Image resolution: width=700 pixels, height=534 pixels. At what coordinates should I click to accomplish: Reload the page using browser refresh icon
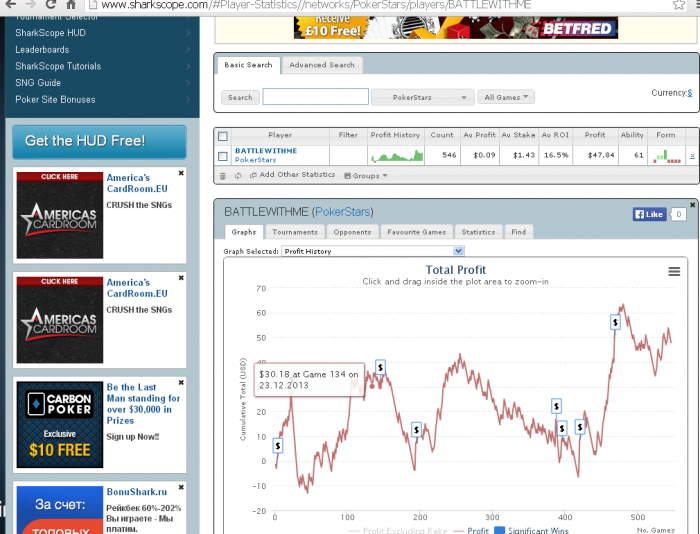[x=50, y=4]
